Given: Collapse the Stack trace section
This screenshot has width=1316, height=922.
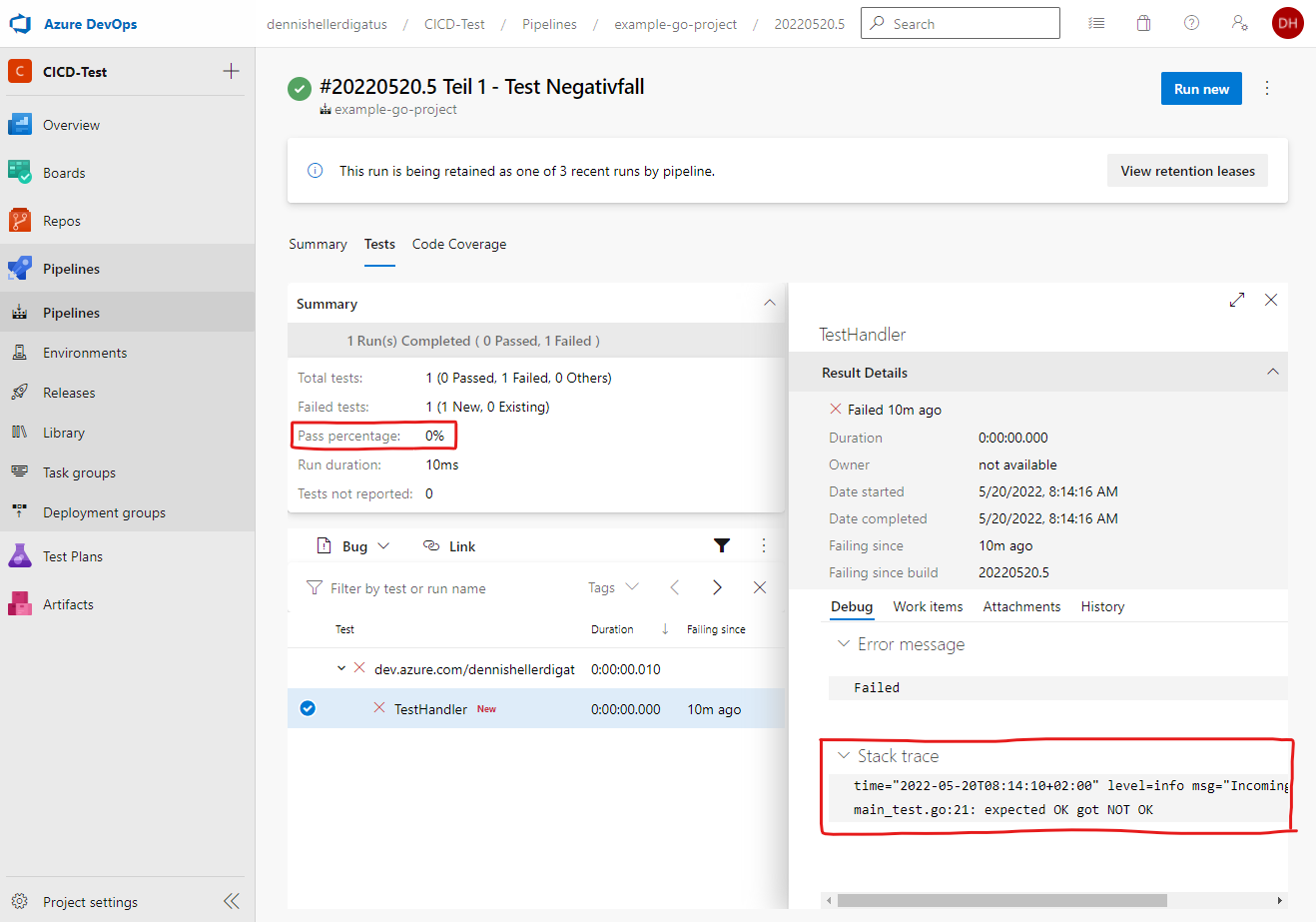Looking at the screenshot, I should (x=844, y=756).
